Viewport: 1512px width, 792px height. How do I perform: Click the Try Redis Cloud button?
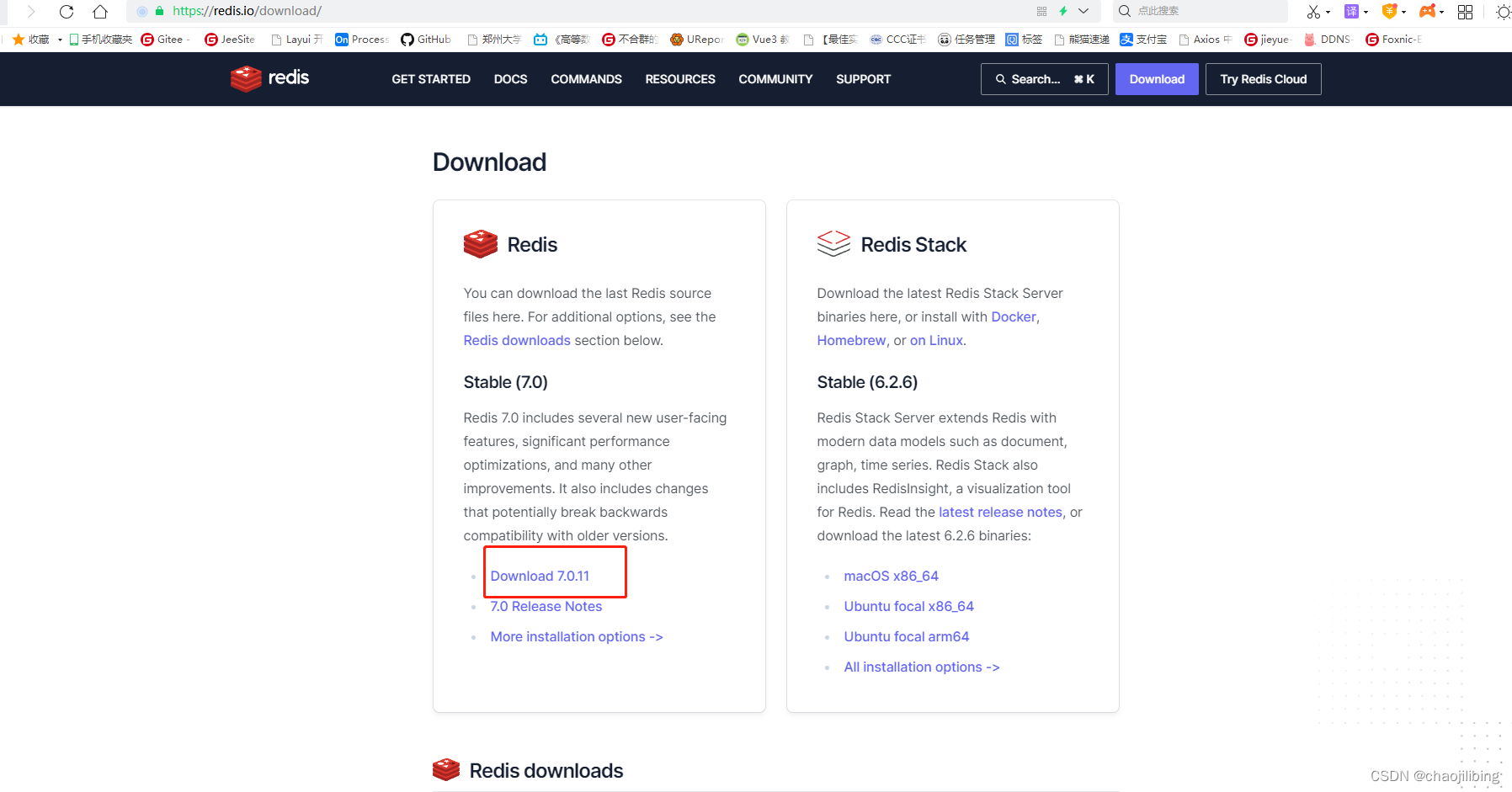pos(1263,79)
